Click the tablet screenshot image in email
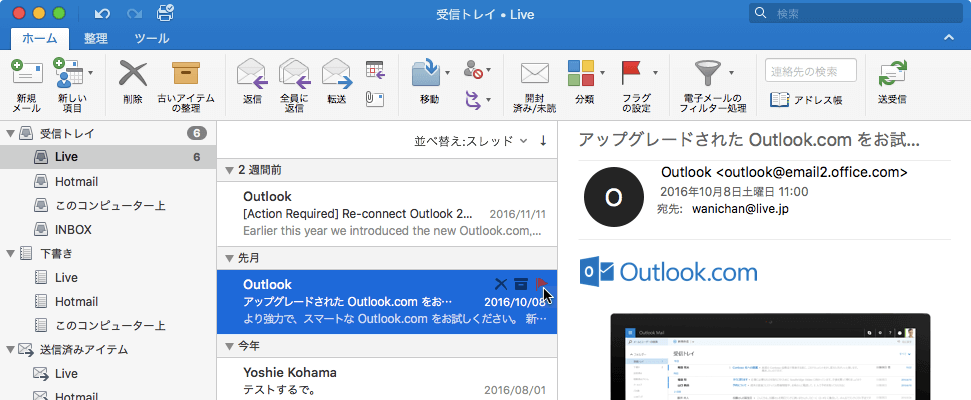Viewport: 971px width, 400px height. coord(771,356)
